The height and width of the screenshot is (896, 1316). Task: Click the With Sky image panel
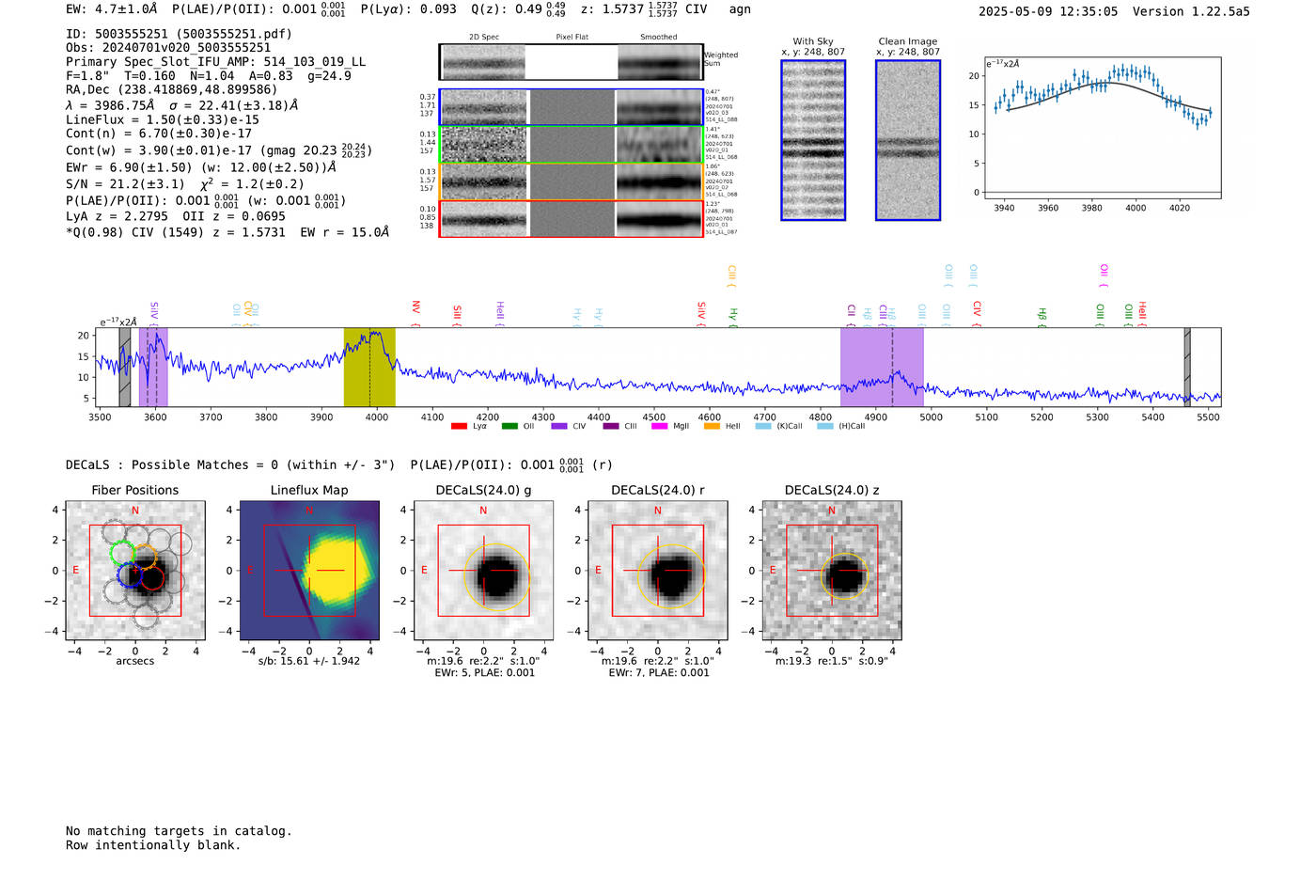pos(813,140)
